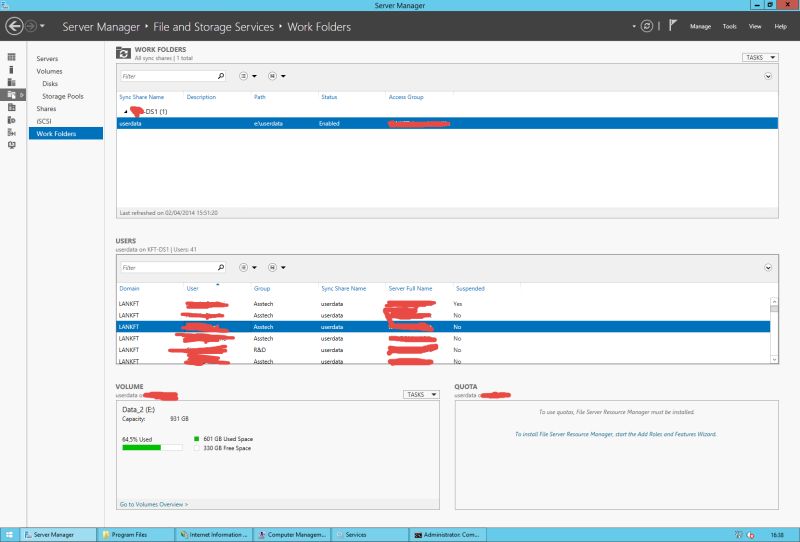Click the seventh server role icon in left rail
The width and height of the screenshot is (800, 542).
pyautogui.click(x=11, y=132)
